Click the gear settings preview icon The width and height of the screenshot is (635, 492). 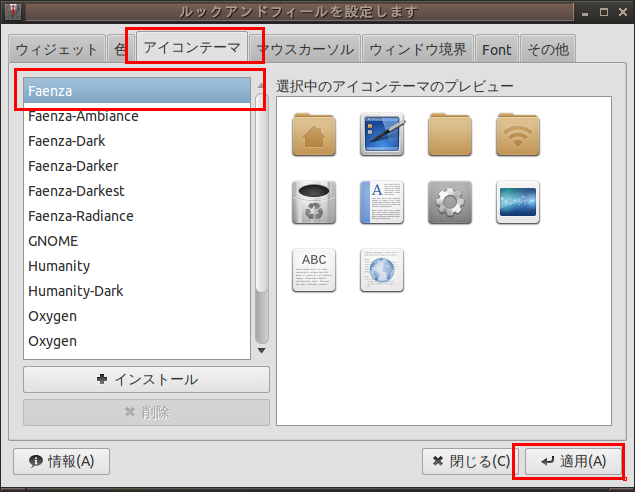pyautogui.click(x=450, y=202)
